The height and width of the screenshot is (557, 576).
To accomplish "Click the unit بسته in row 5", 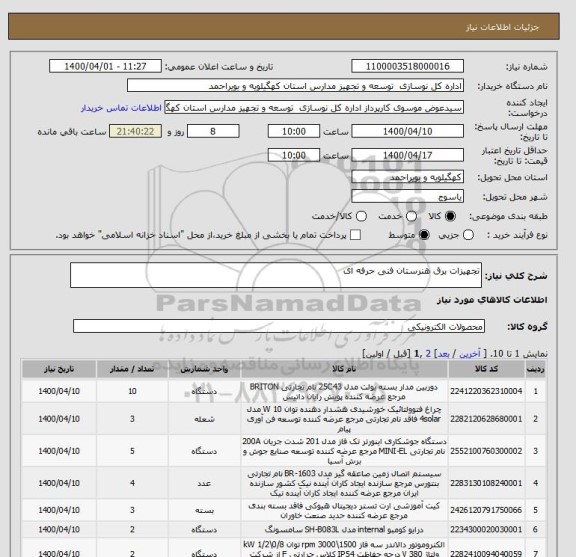I will (204, 510).
